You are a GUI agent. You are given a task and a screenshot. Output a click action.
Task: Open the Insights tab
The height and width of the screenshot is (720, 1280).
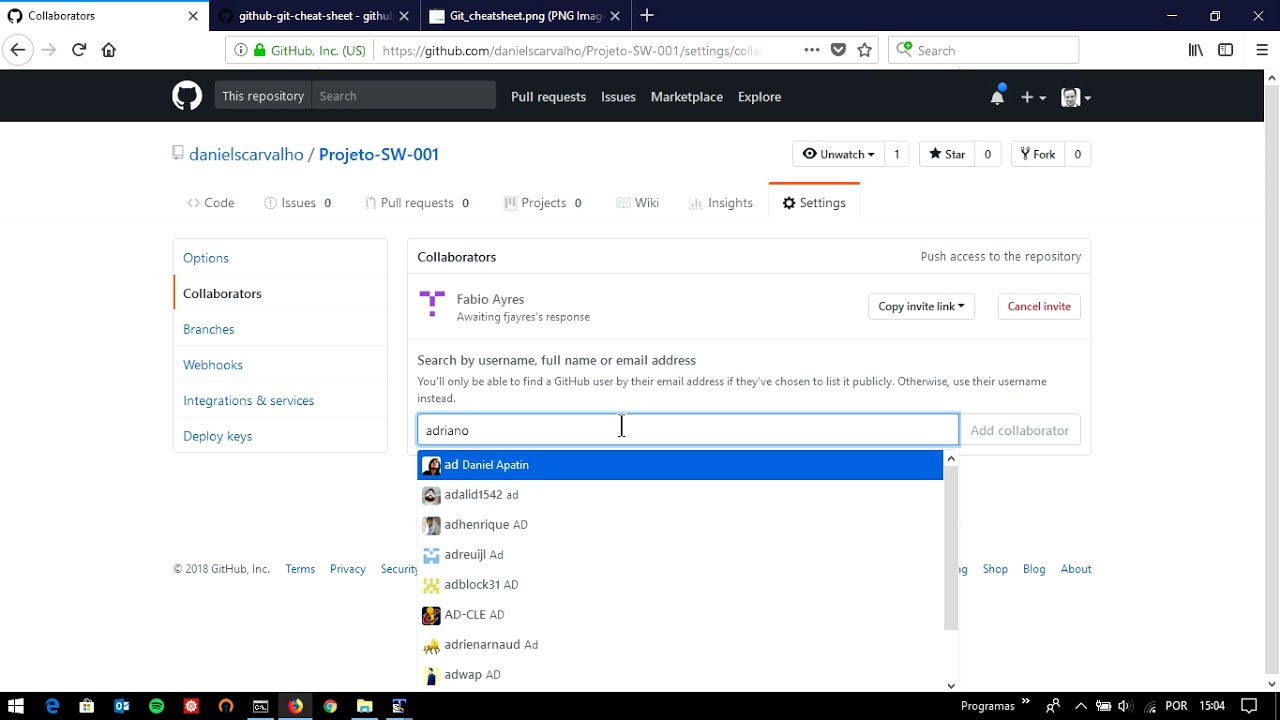(x=721, y=203)
